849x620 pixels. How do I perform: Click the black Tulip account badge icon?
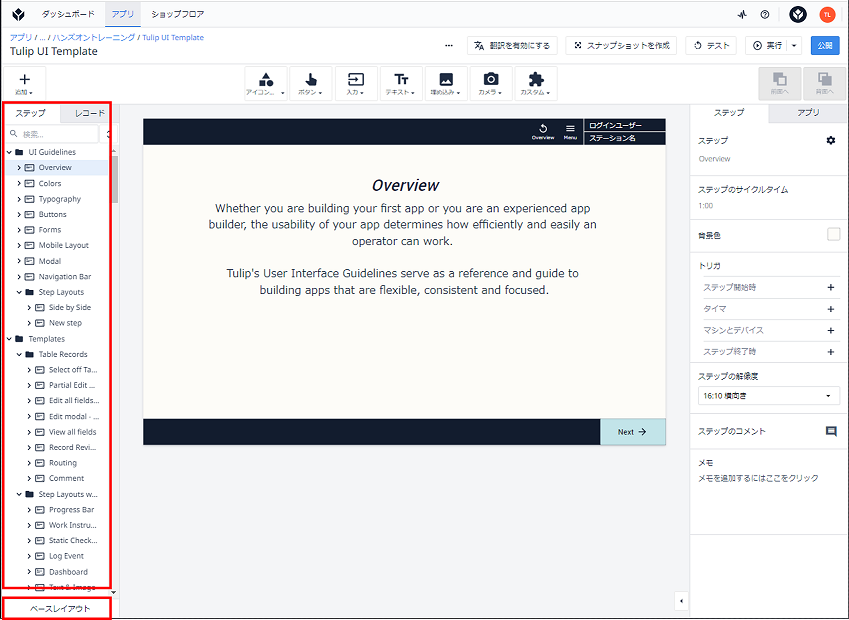[x=798, y=15]
